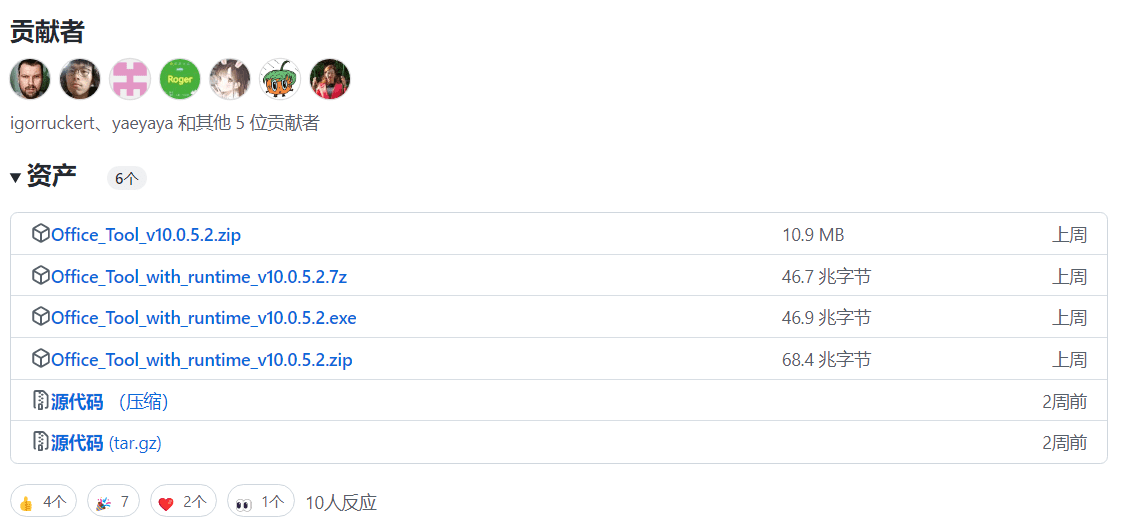
Task: Open the second contributor's avatar
Action: coord(80,79)
